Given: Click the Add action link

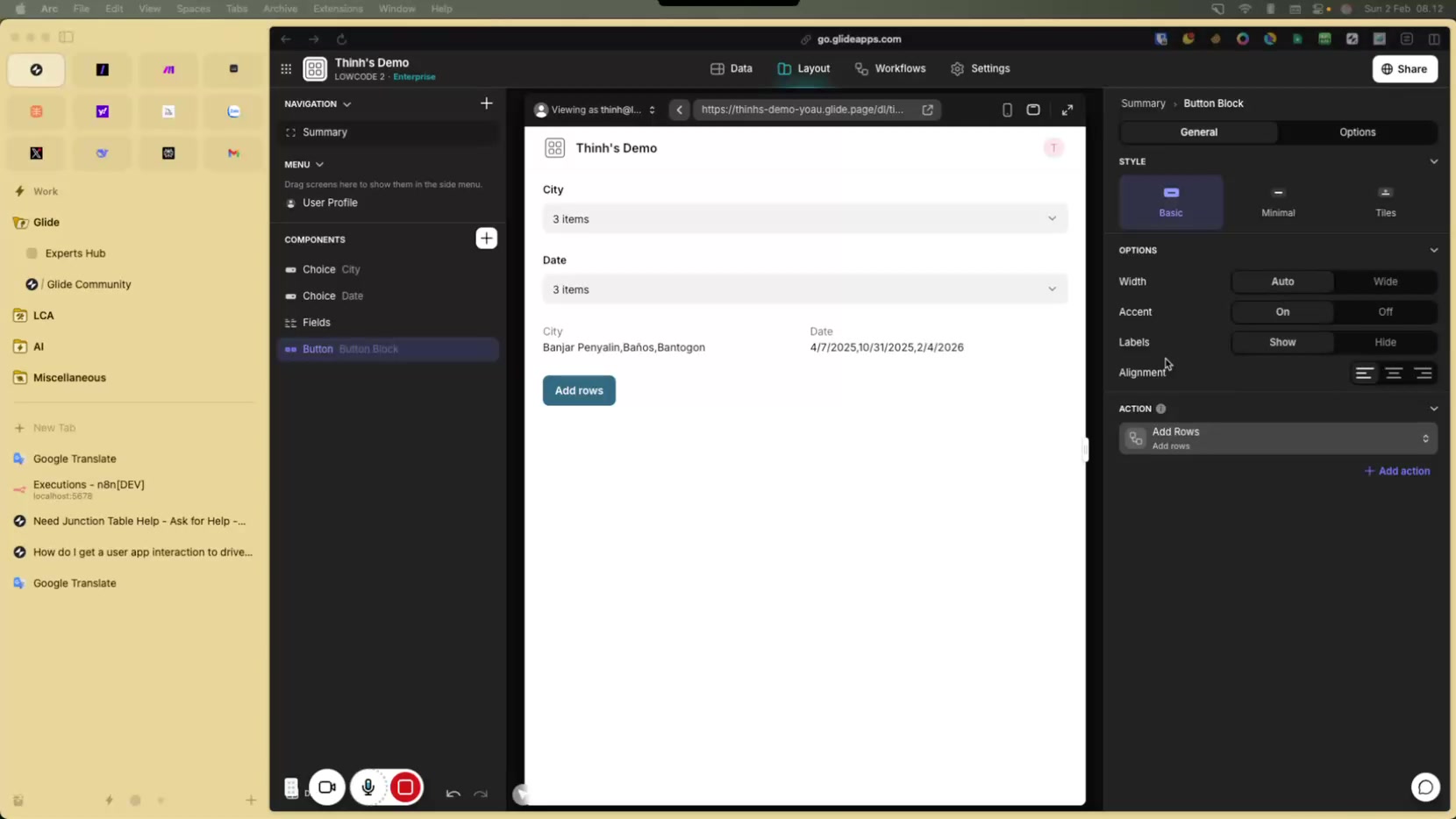Looking at the screenshot, I should point(1397,471).
